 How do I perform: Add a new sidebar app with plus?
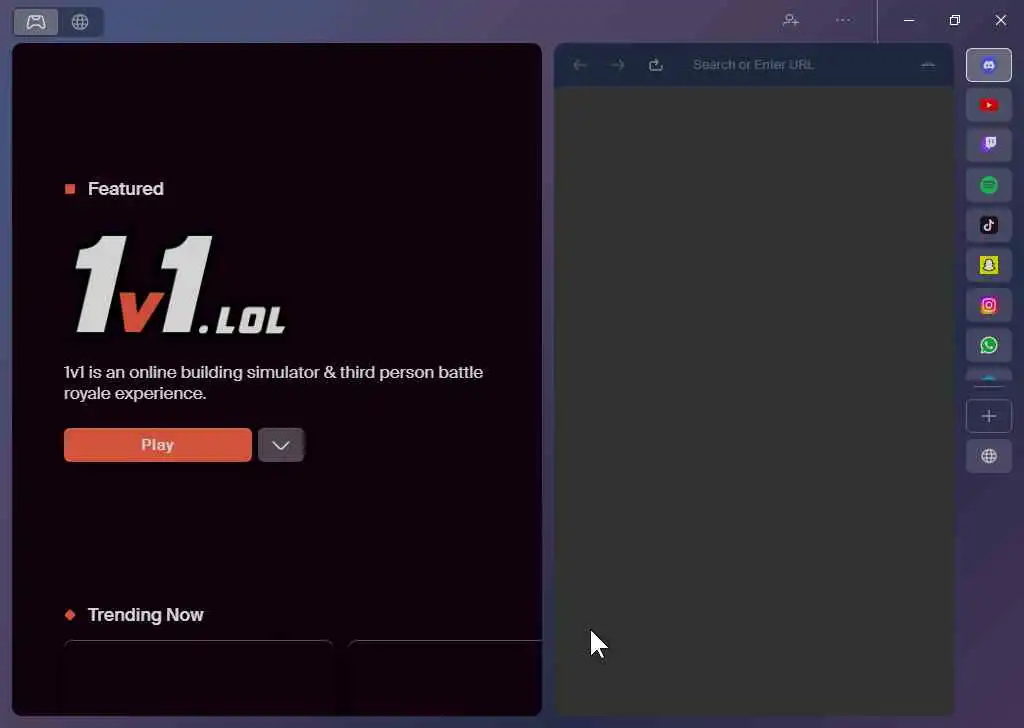pos(989,416)
